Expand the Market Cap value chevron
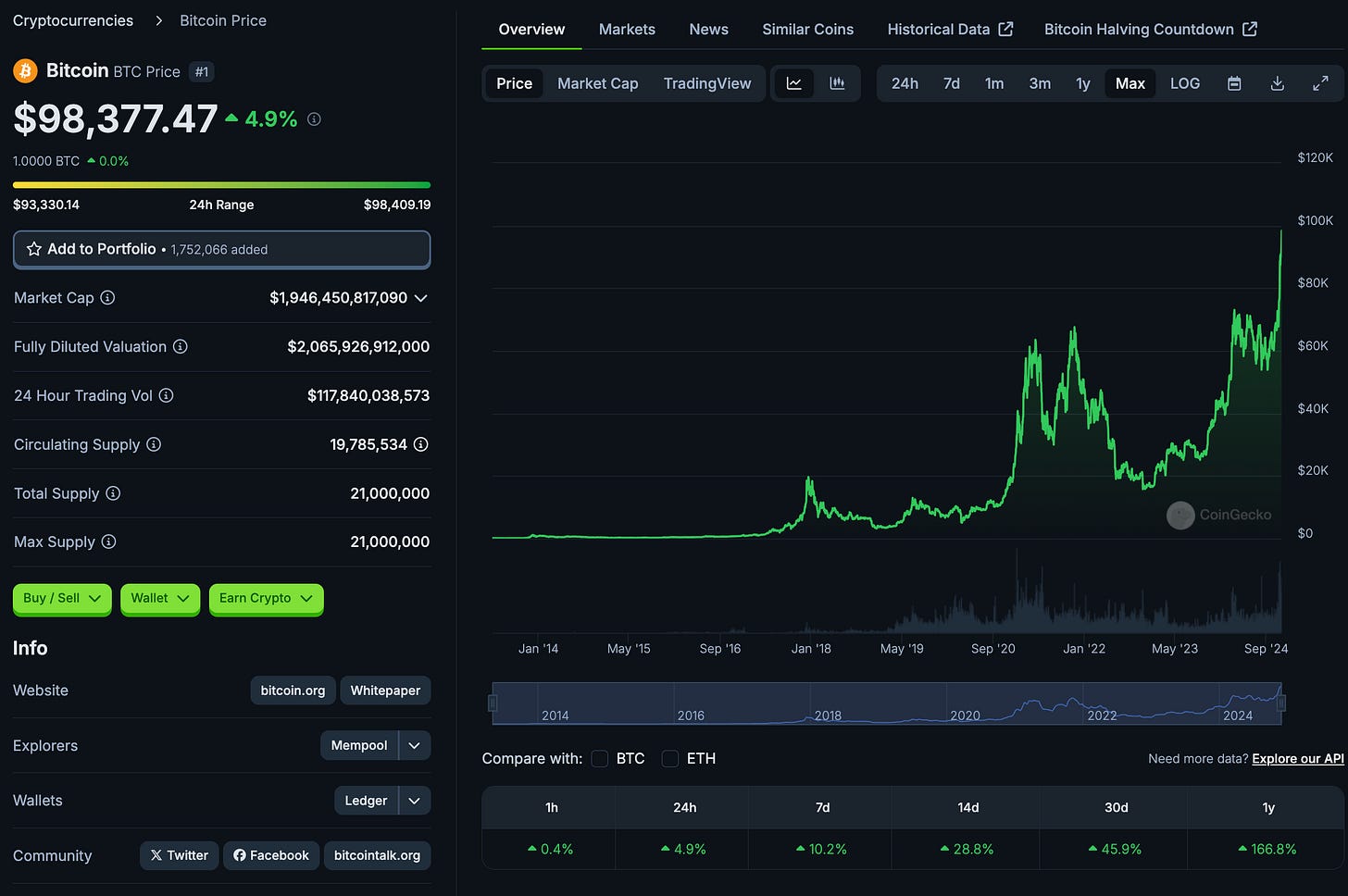1348x896 pixels. [x=420, y=298]
